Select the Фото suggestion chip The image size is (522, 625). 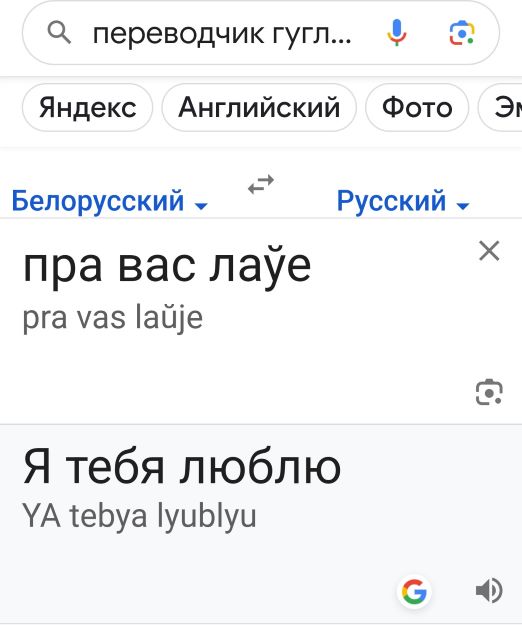pos(417,108)
